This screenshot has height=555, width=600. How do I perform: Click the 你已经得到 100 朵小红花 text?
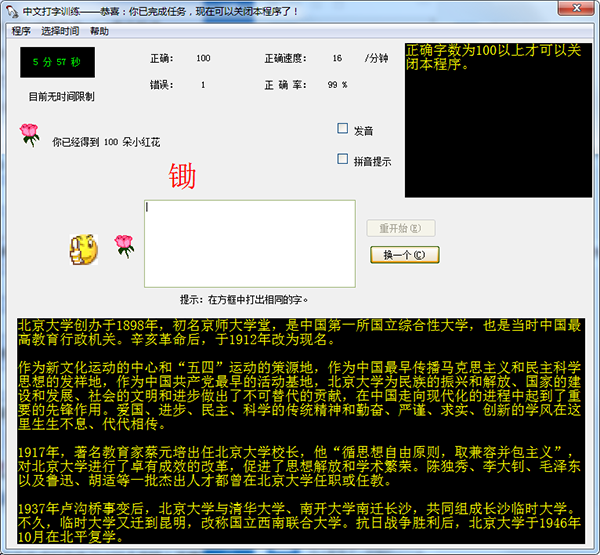pyautogui.click(x=106, y=142)
